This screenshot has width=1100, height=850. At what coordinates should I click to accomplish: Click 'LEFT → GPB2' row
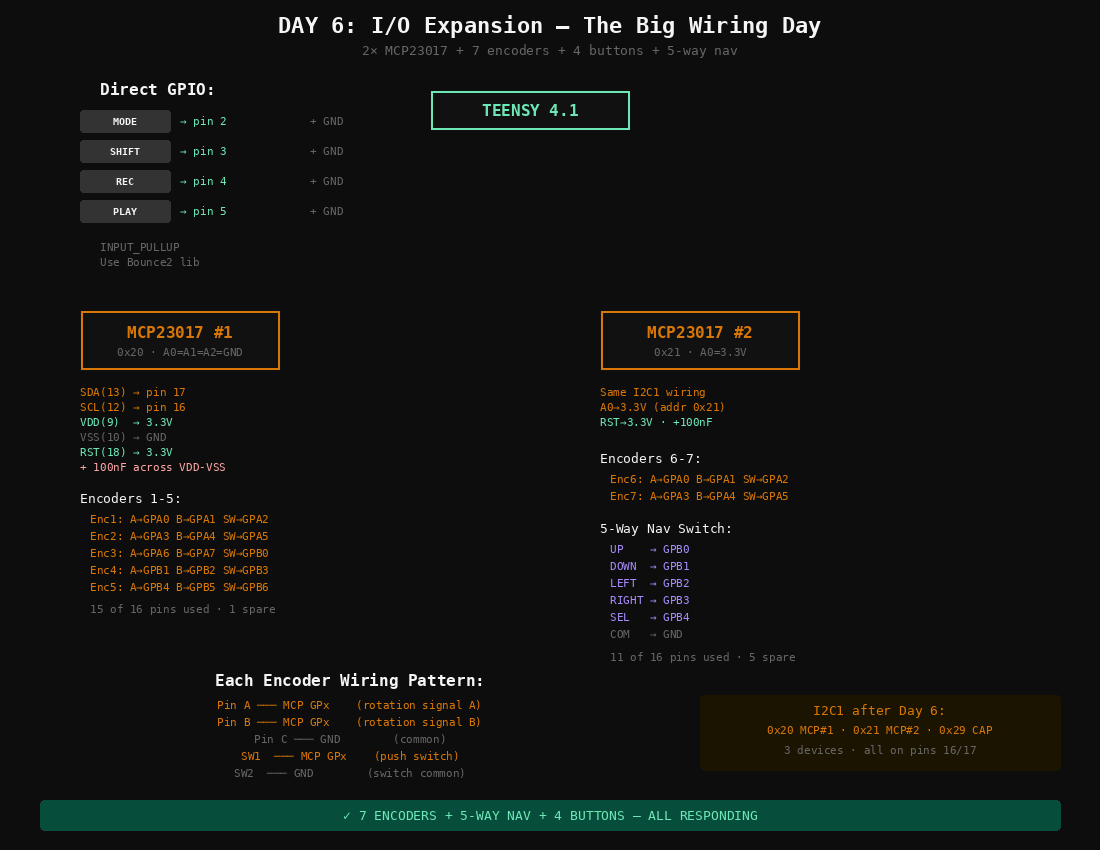pyautogui.click(x=650, y=583)
